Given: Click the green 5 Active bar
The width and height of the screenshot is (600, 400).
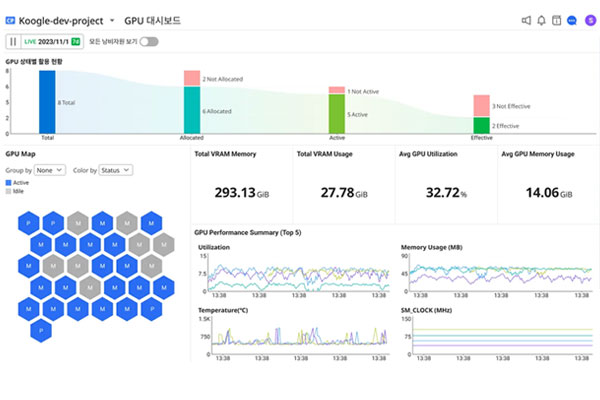Looking at the screenshot, I should pos(337,114).
